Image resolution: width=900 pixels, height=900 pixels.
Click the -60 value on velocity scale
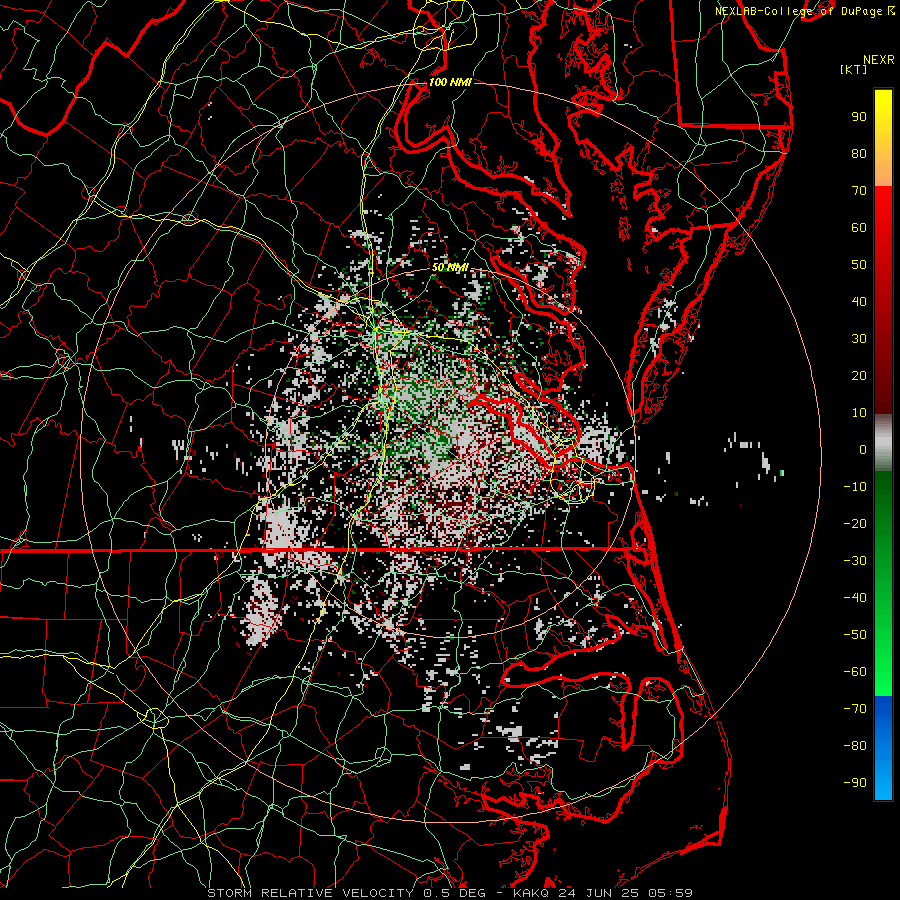[855, 672]
